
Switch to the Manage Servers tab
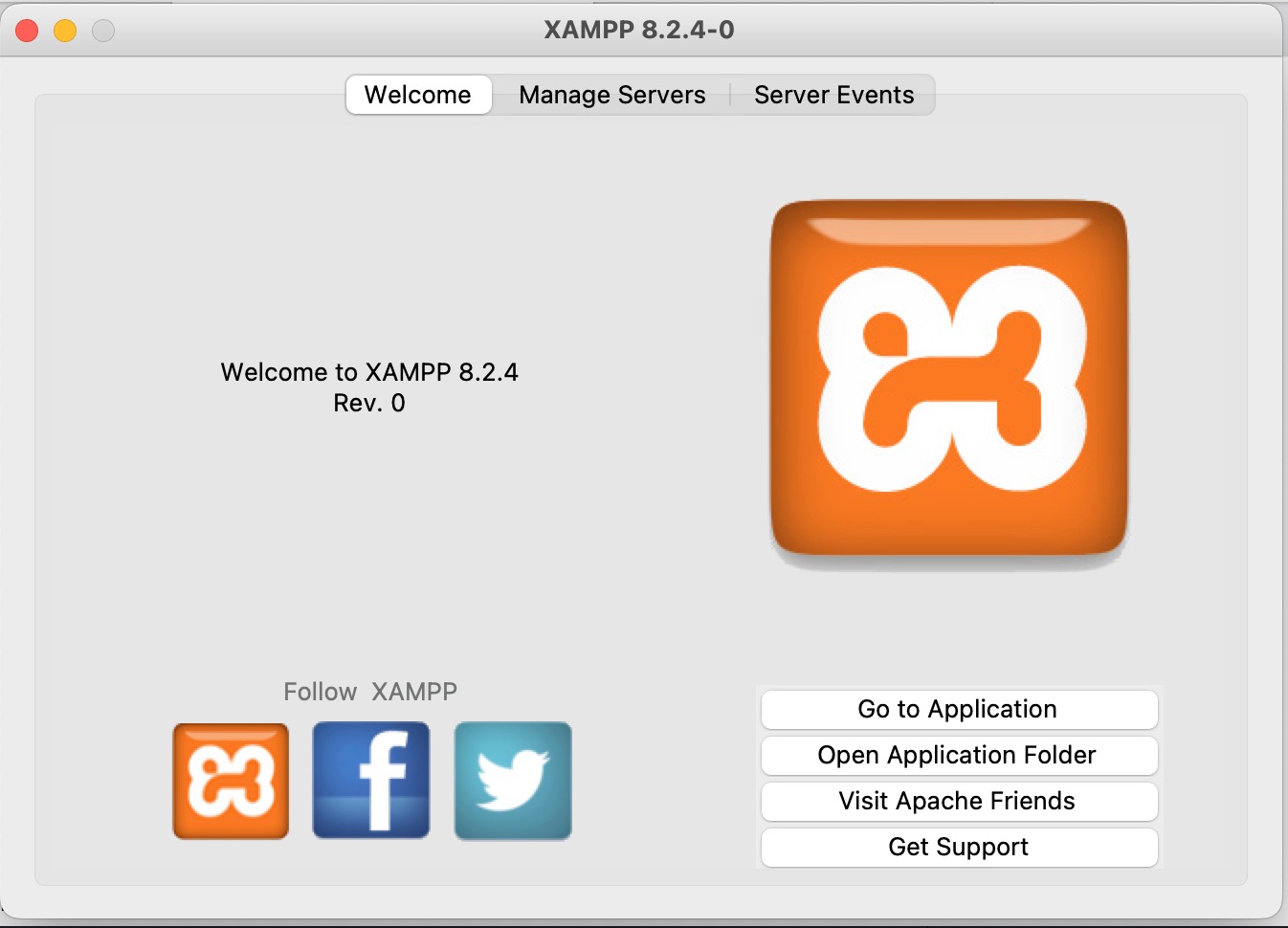[611, 95]
